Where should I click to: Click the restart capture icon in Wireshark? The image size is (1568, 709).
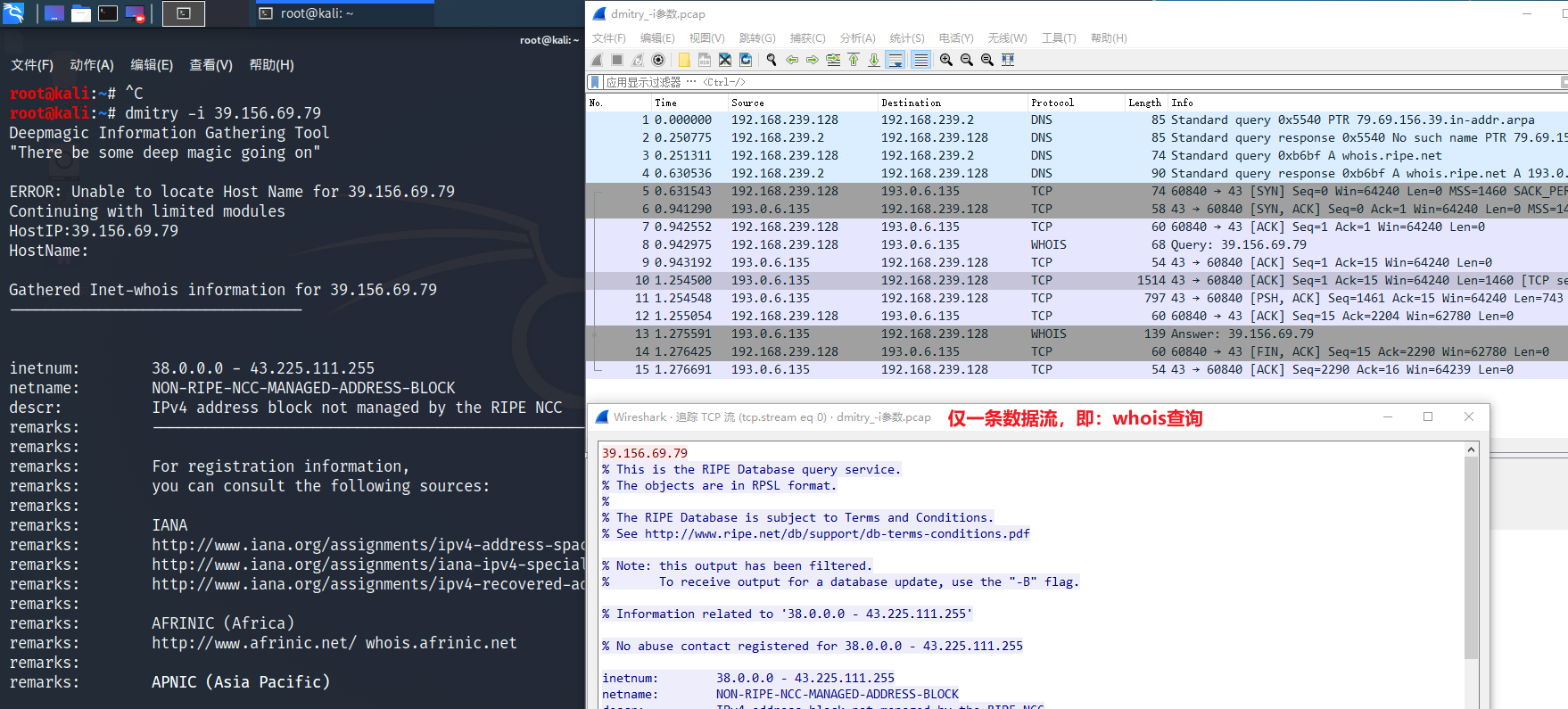pos(638,60)
